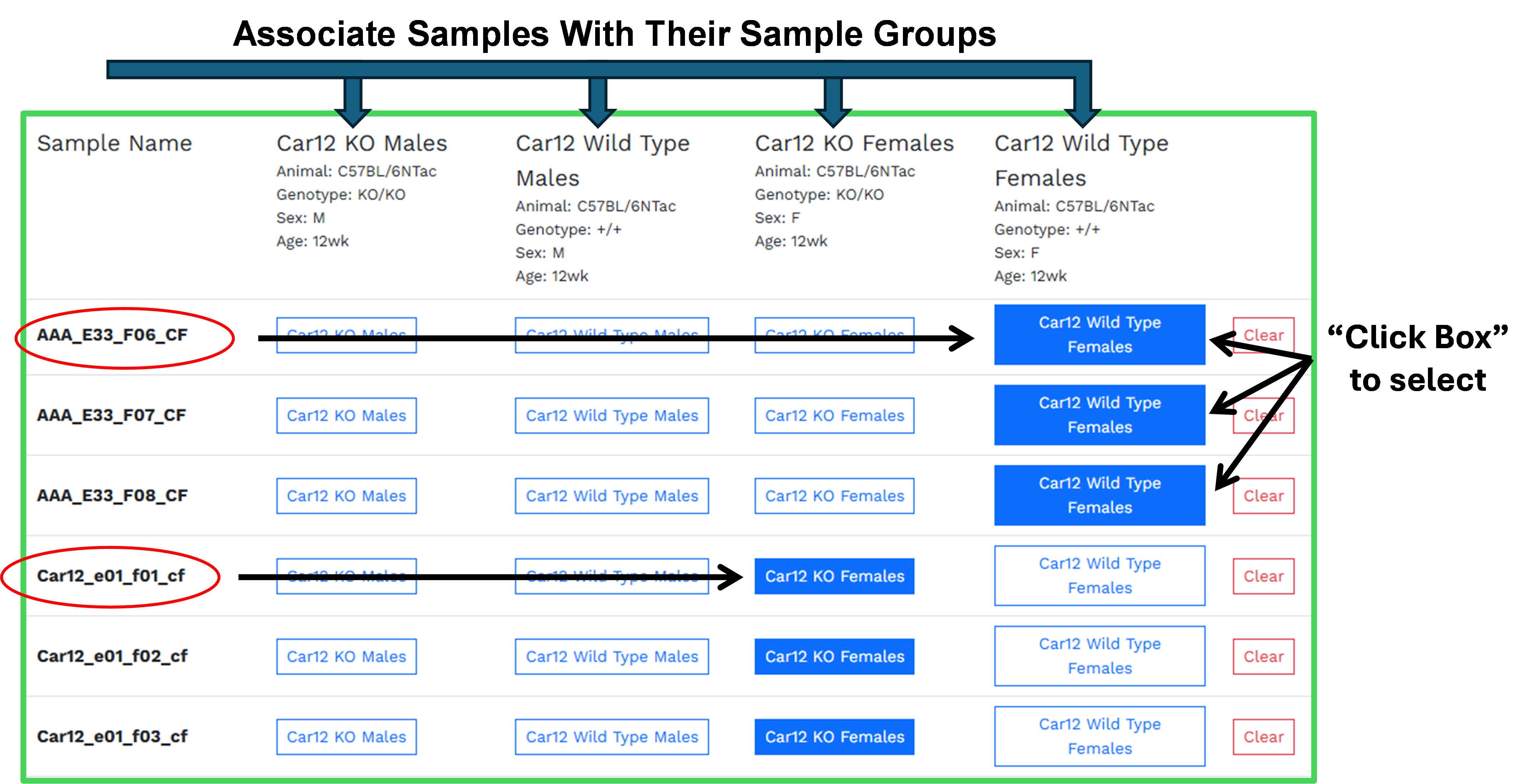Image resolution: width=1531 pixels, height=784 pixels.
Task: Toggle Car12 Wild Type Females for AAA_E33_F07_CF
Action: tap(1099, 415)
